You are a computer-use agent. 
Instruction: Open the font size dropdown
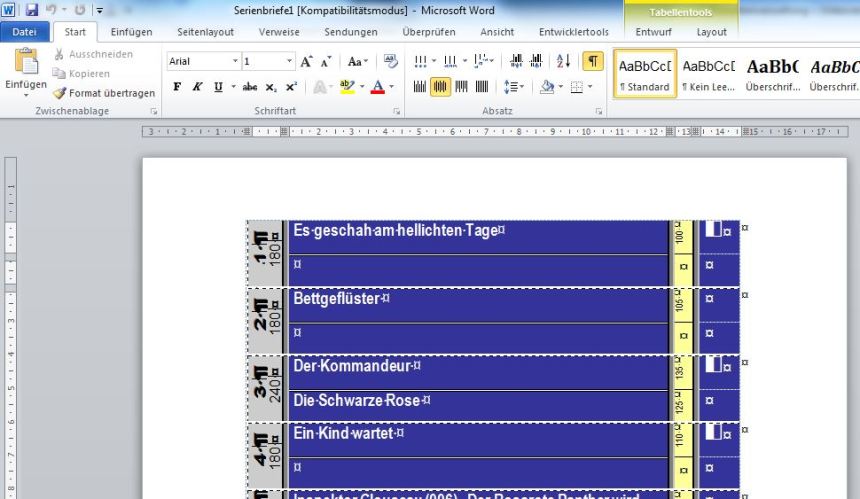pyautogui.click(x=290, y=61)
